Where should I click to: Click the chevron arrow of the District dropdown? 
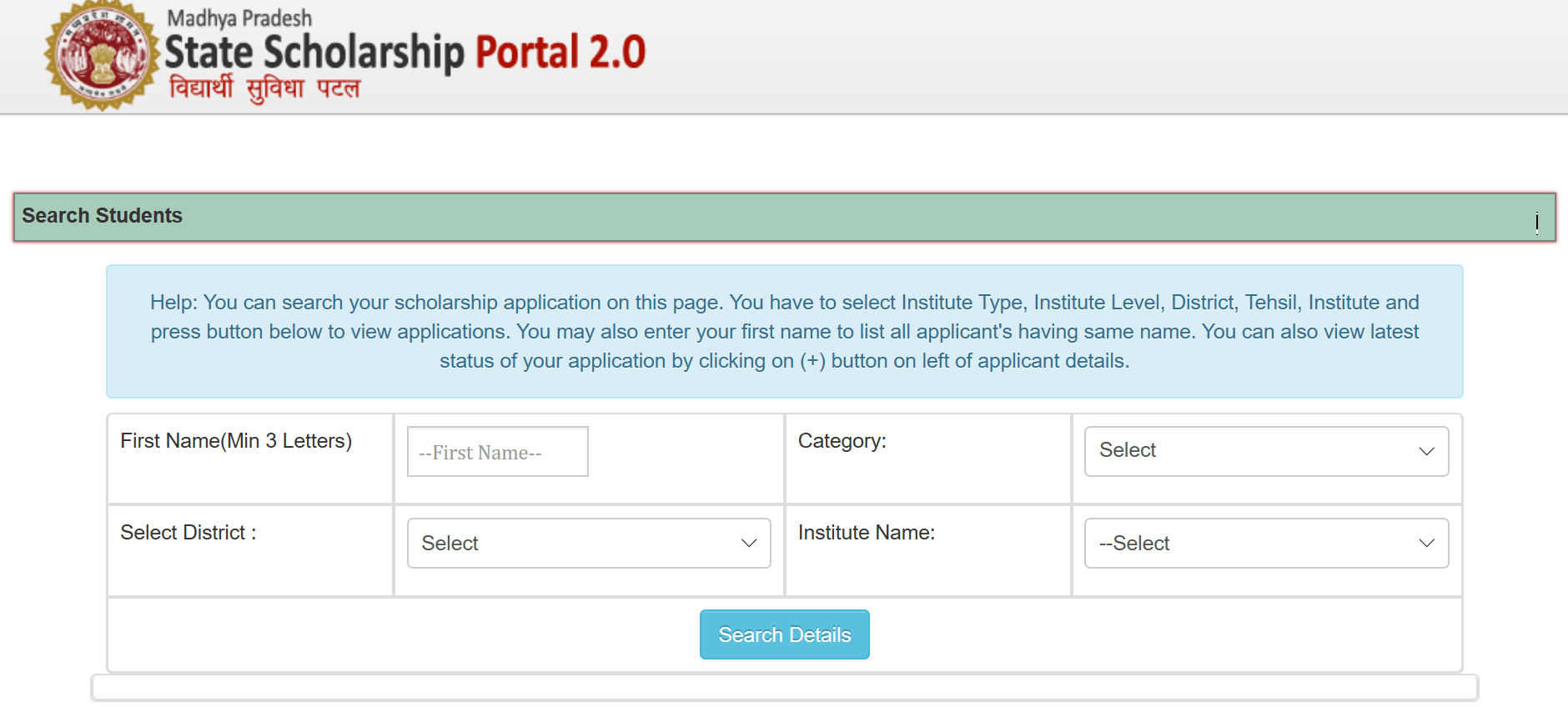click(749, 544)
